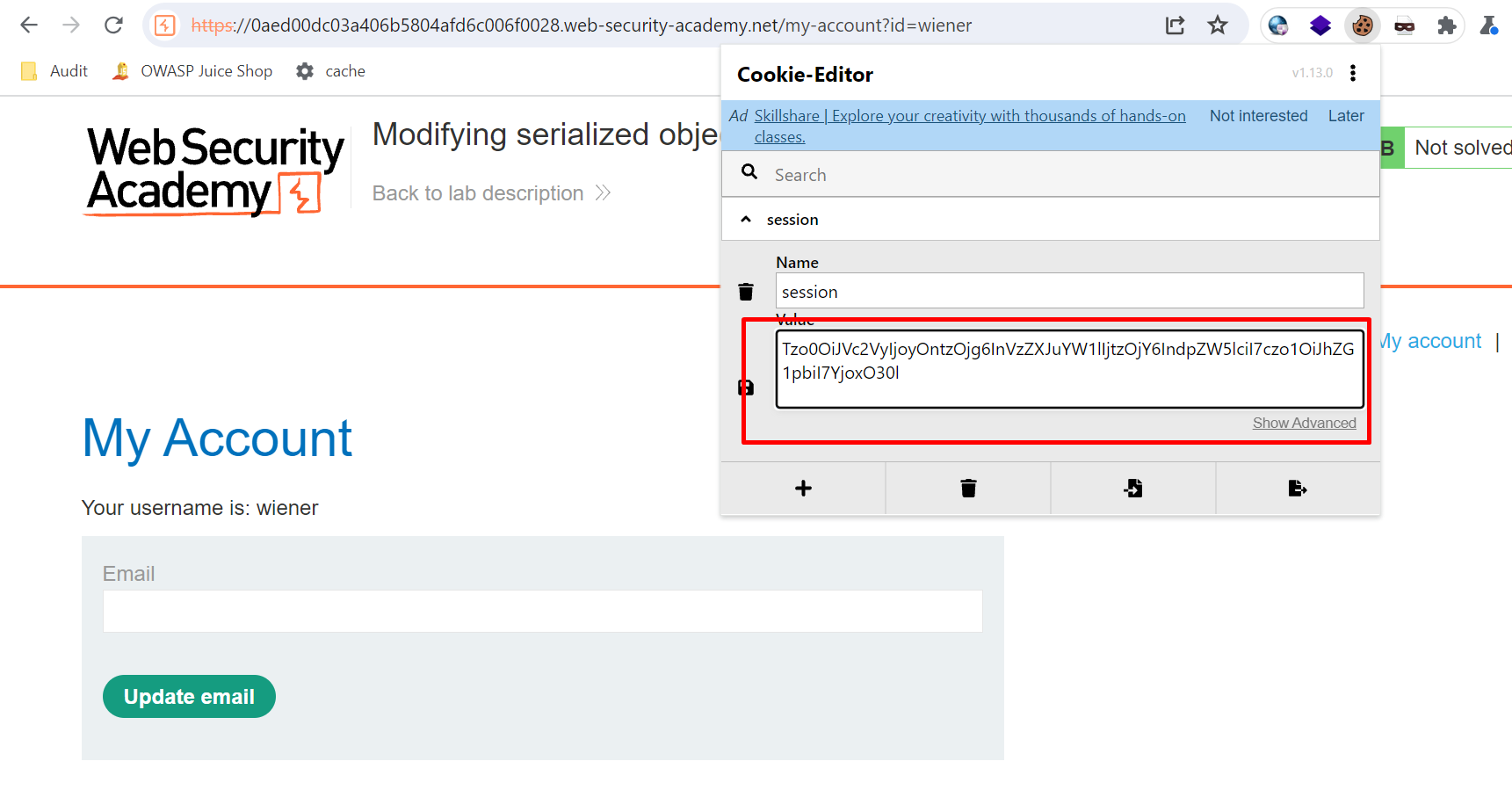Screen dimensions: 1512x790
Task: Open the globe extension icon
Action: coord(1278,25)
